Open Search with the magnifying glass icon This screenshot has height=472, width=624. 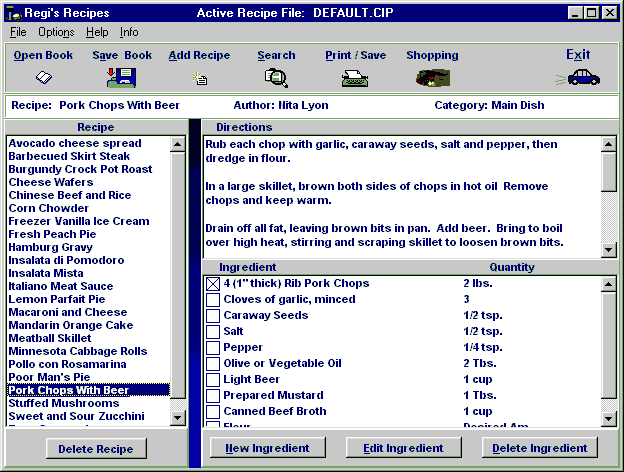point(276,78)
